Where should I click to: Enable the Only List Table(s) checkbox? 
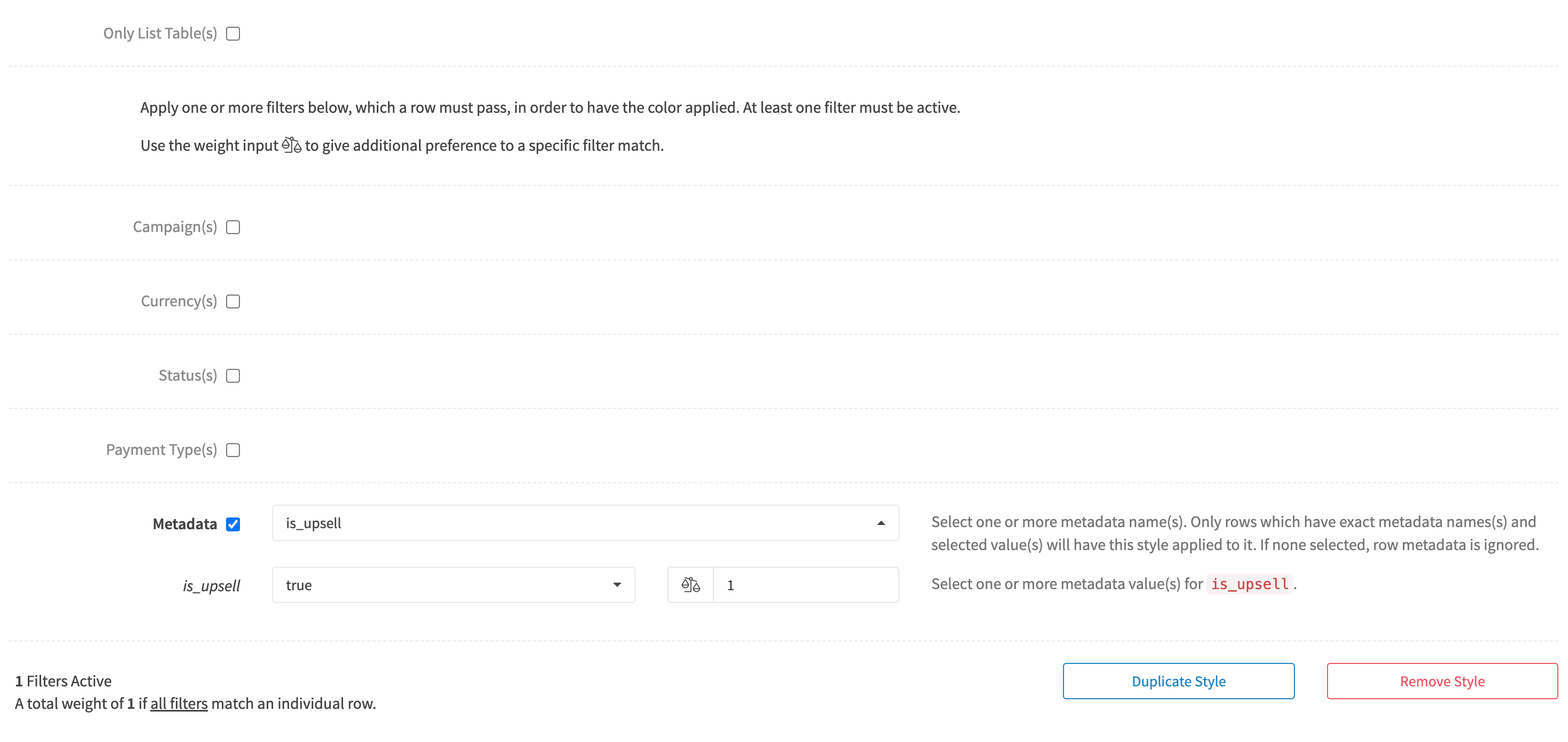pyautogui.click(x=232, y=34)
